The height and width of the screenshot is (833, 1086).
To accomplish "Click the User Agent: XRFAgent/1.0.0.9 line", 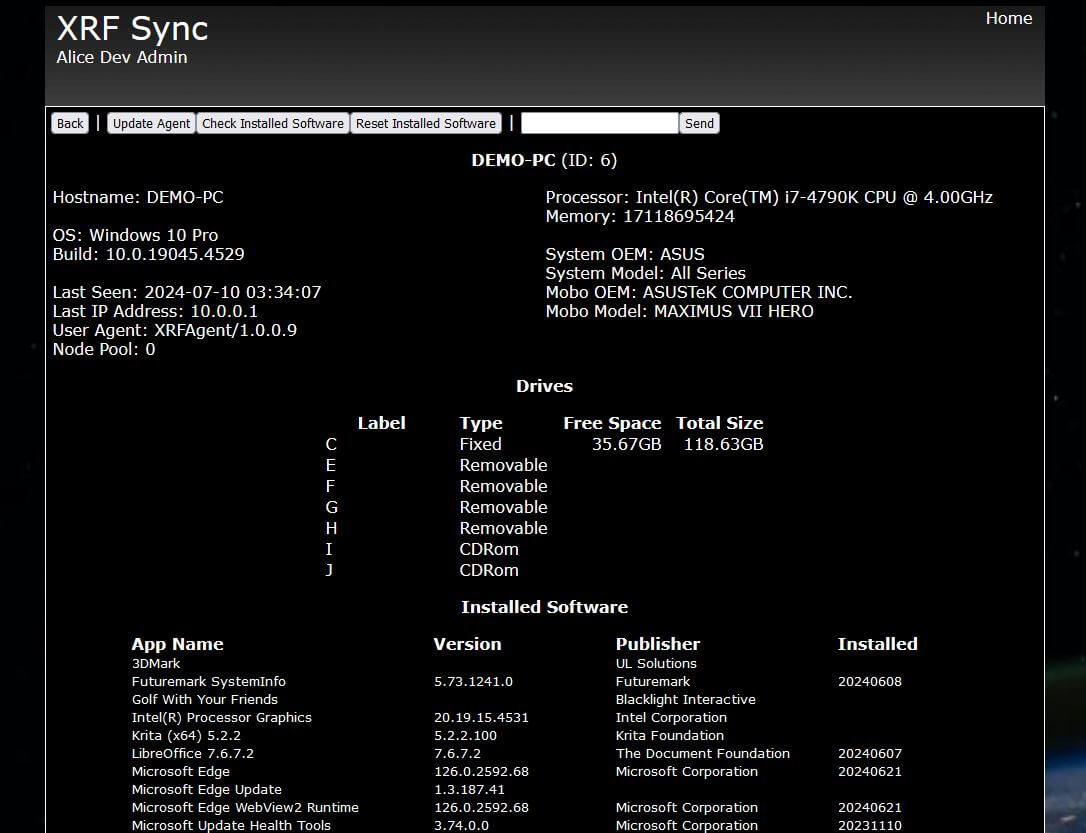I will (175, 330).
